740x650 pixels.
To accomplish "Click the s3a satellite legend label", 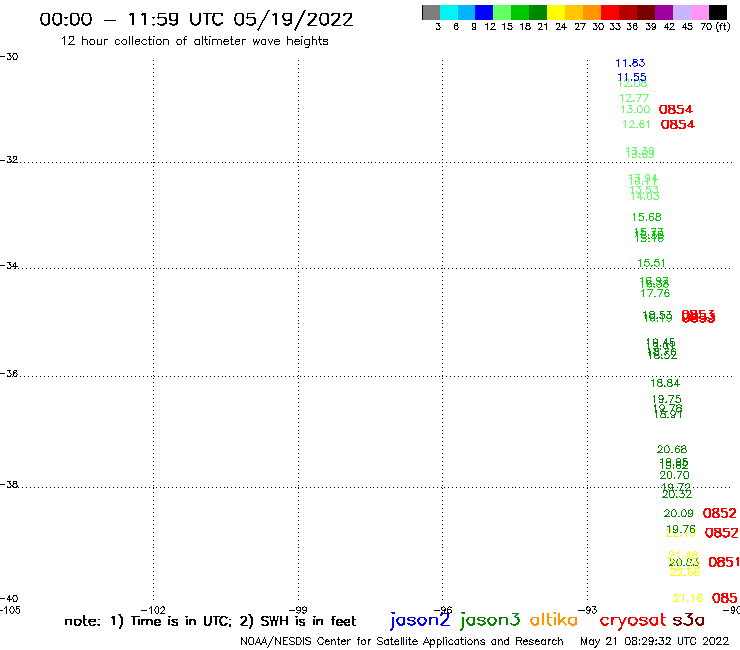I will [688, 620].
